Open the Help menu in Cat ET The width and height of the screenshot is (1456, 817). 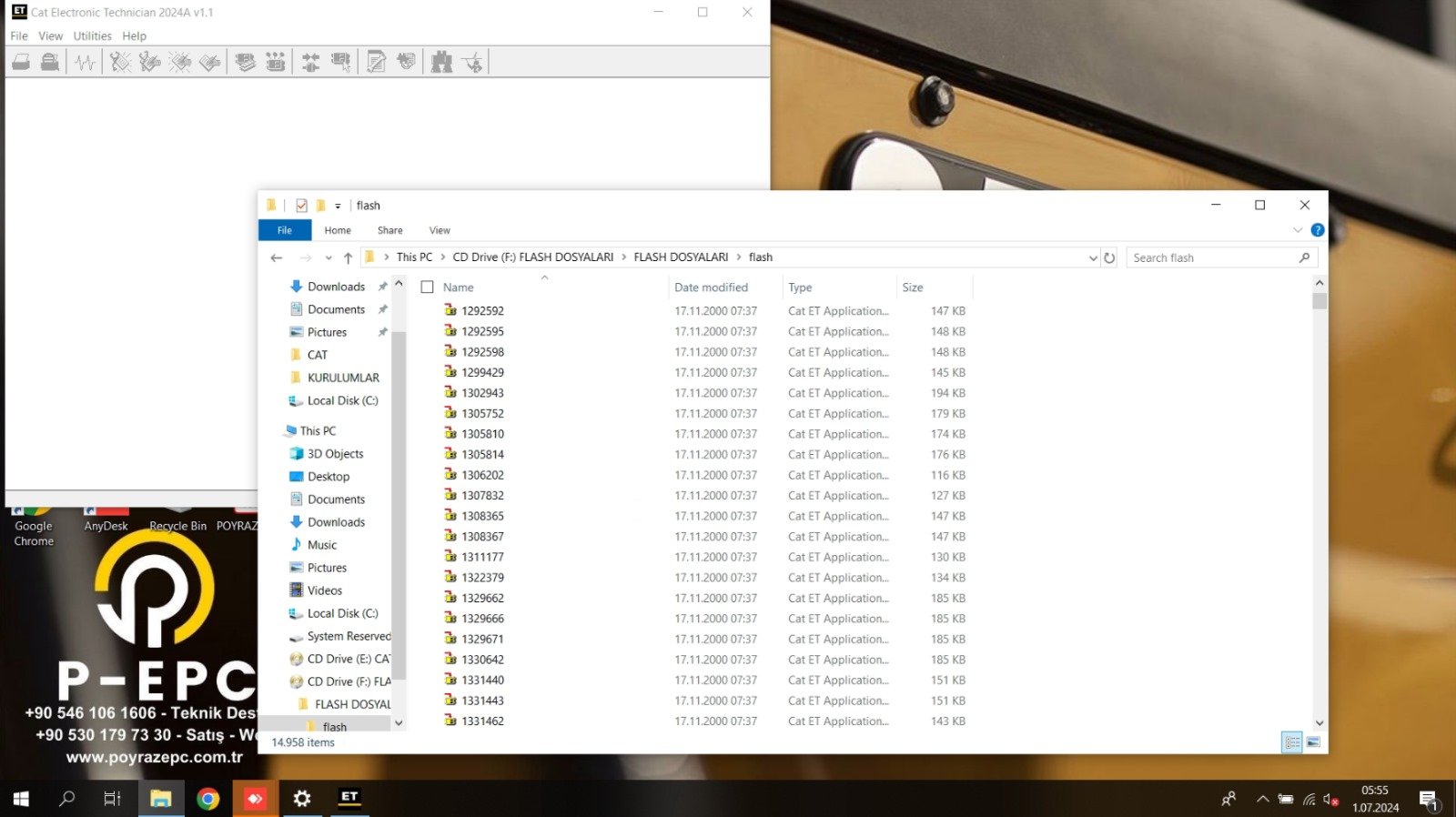[135, 36]
